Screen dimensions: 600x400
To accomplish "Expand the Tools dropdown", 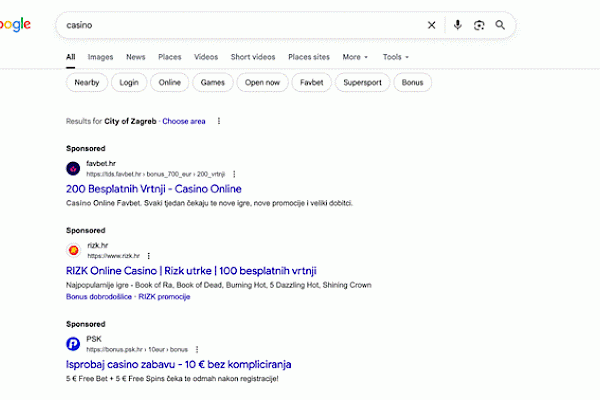I will [x=394, y=57].
